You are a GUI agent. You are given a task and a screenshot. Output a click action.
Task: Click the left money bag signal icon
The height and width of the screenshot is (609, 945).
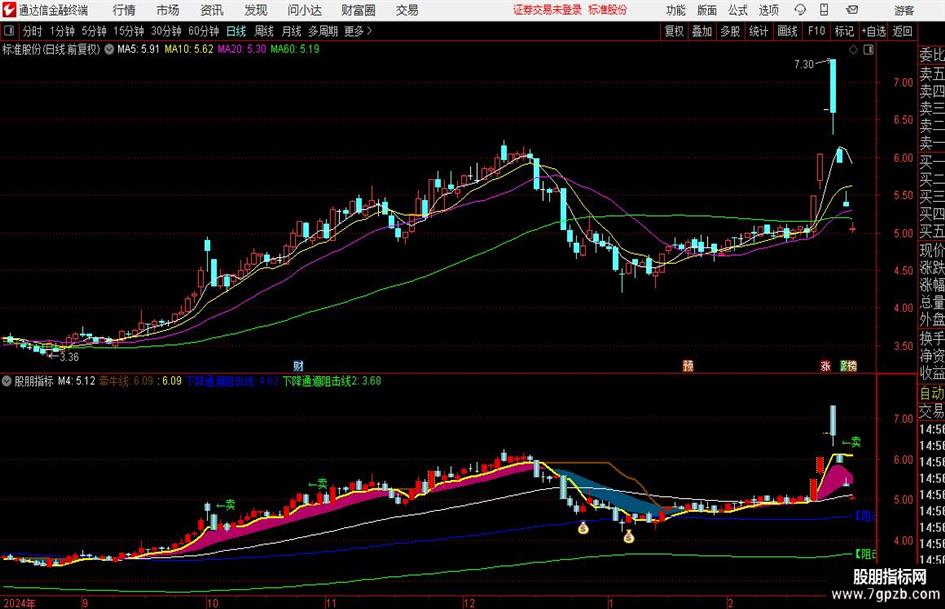pyautogui.click(x=583, y=528)
